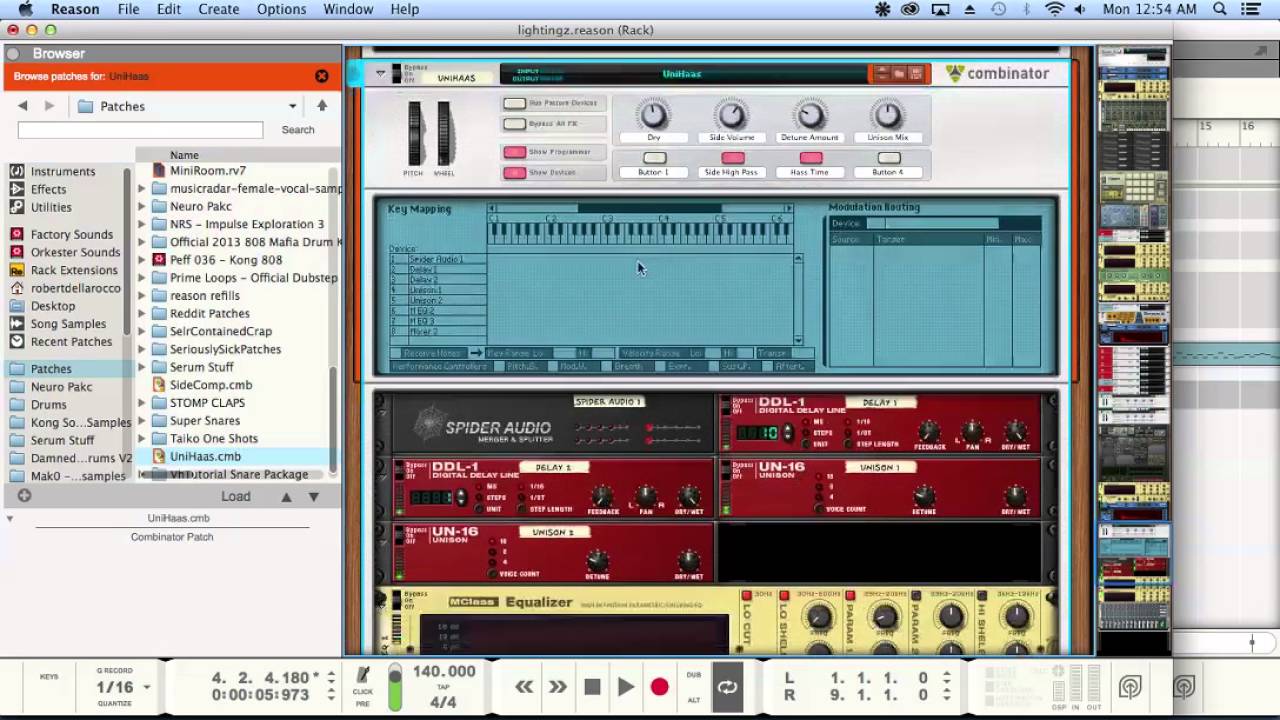Open the Help menu

[404, 9]
